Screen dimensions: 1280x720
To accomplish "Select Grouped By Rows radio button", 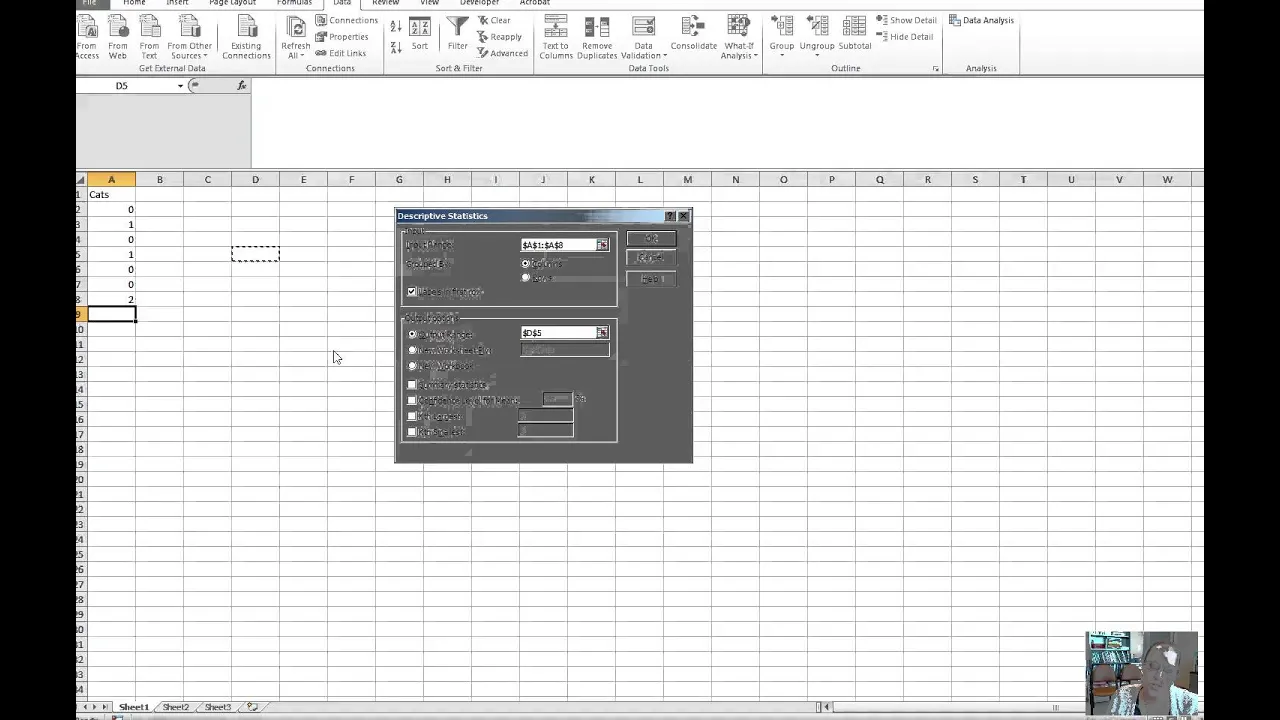I will pos(526,278).
